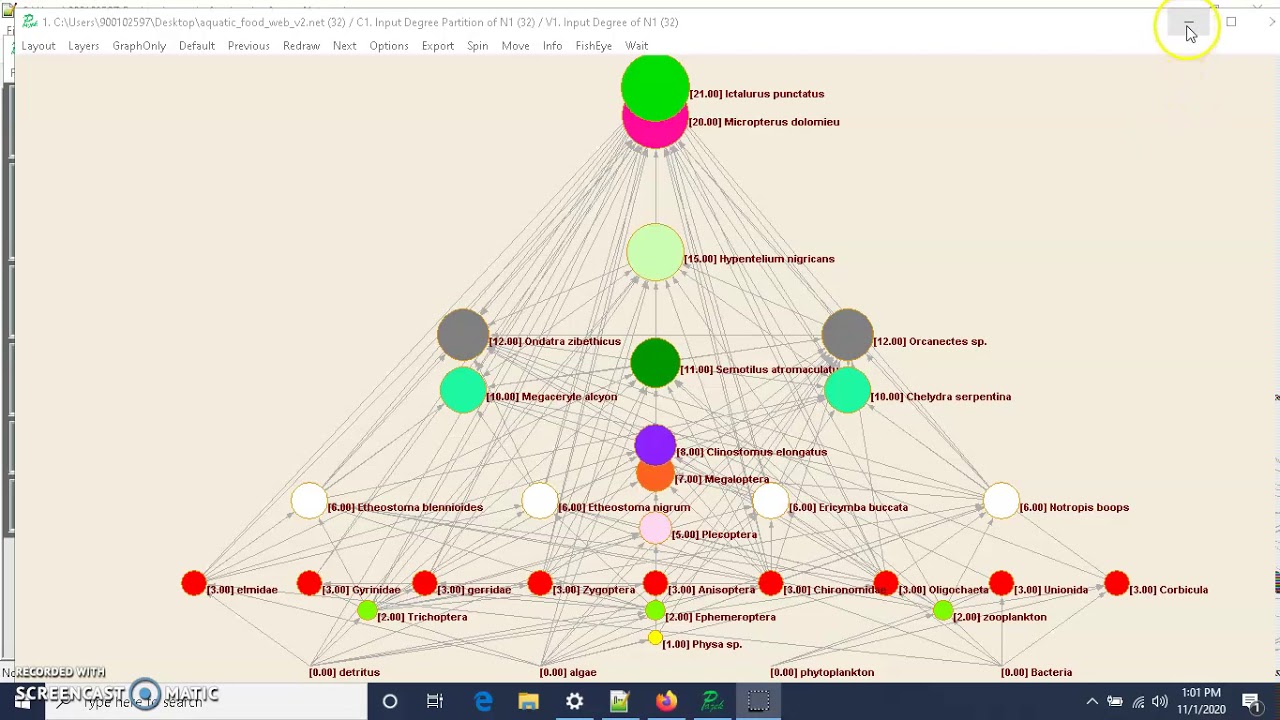Select the white Ericymba buccata node
This screenshot has width=1280, height=720.
click(x=771, y=501)
